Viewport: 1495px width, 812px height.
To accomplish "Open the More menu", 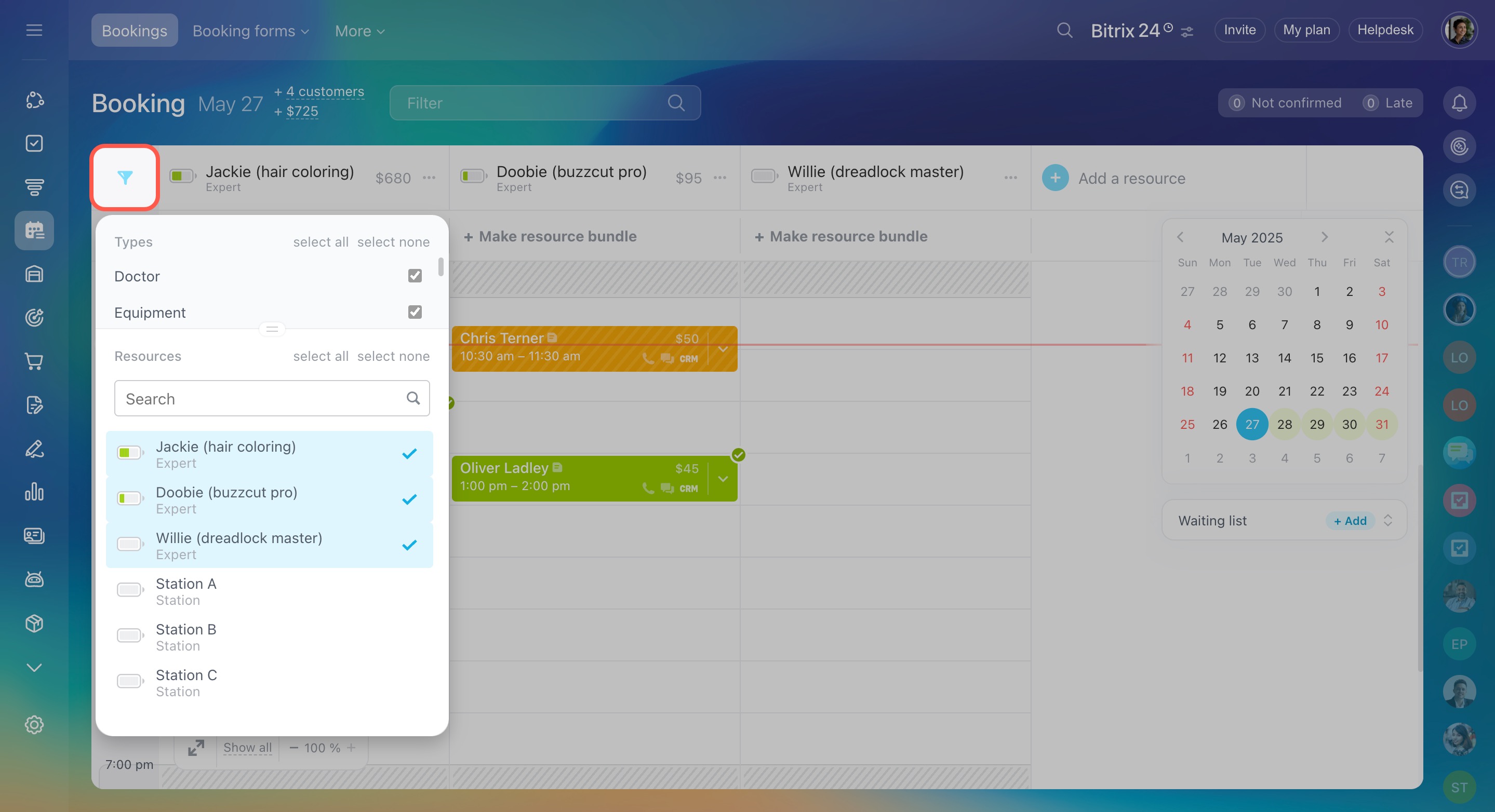I will (x=359, y=31).
